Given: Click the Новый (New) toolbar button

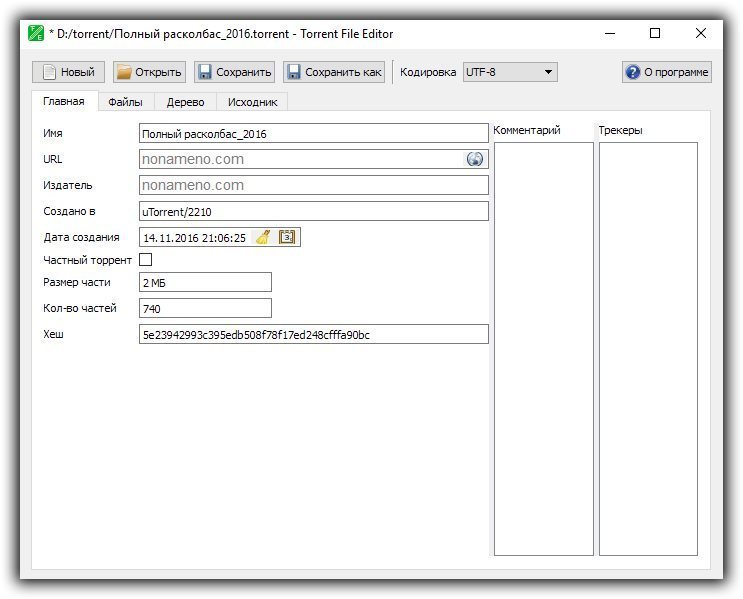Looking at the screenshot, I should coord(68,72).
